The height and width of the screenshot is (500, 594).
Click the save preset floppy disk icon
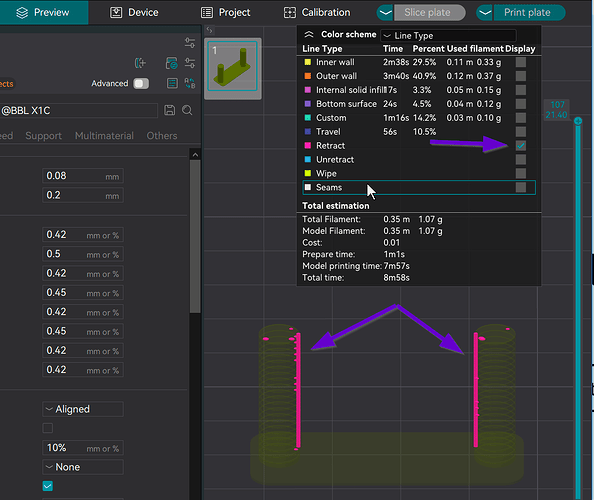pos(170,110)
